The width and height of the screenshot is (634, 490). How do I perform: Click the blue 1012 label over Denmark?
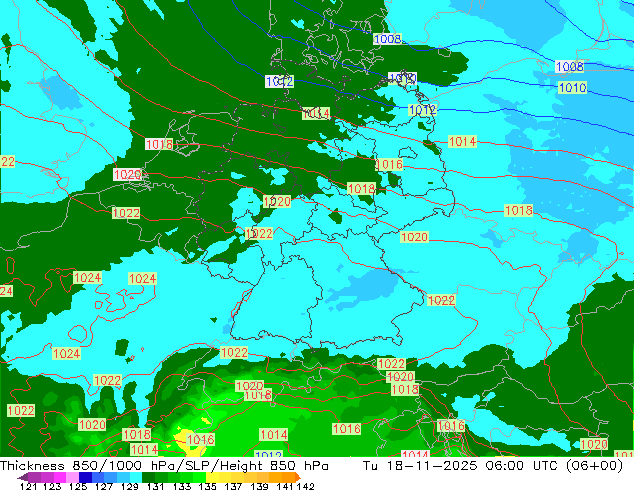pyautogui.click(x=279, y=82)
